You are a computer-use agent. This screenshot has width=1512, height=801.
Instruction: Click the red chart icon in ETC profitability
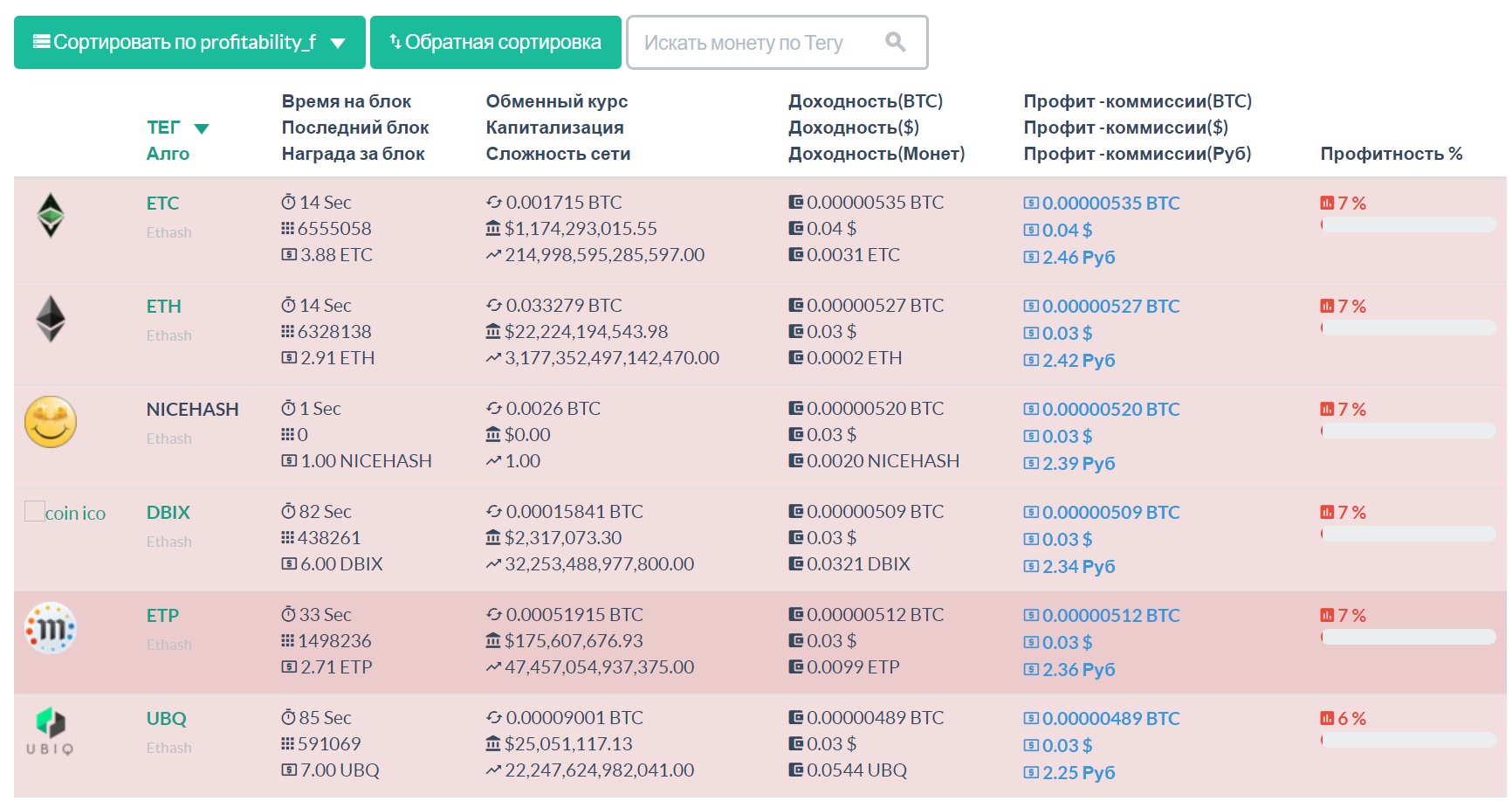1327,203
